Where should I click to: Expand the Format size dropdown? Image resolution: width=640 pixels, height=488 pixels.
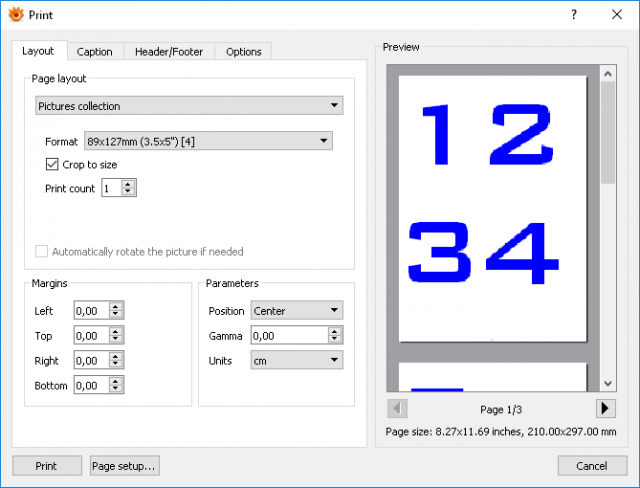click(208, 141)
